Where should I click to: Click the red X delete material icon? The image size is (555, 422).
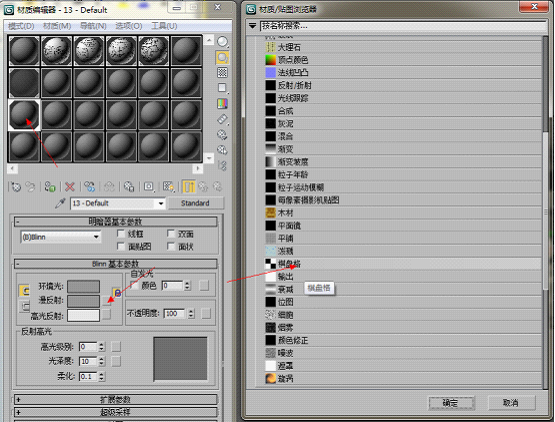pyautogui.click(x=70, y=187)
